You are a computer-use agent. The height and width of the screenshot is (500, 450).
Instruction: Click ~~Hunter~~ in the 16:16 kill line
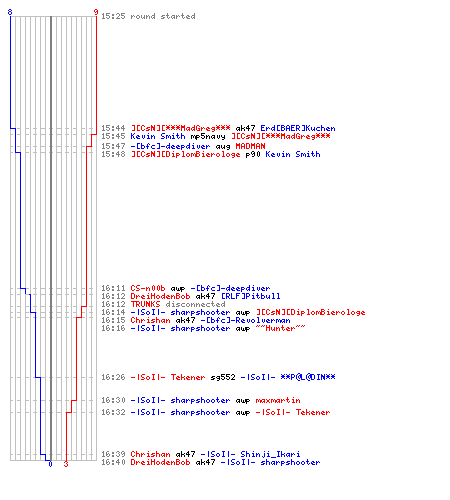pos(280,328)
